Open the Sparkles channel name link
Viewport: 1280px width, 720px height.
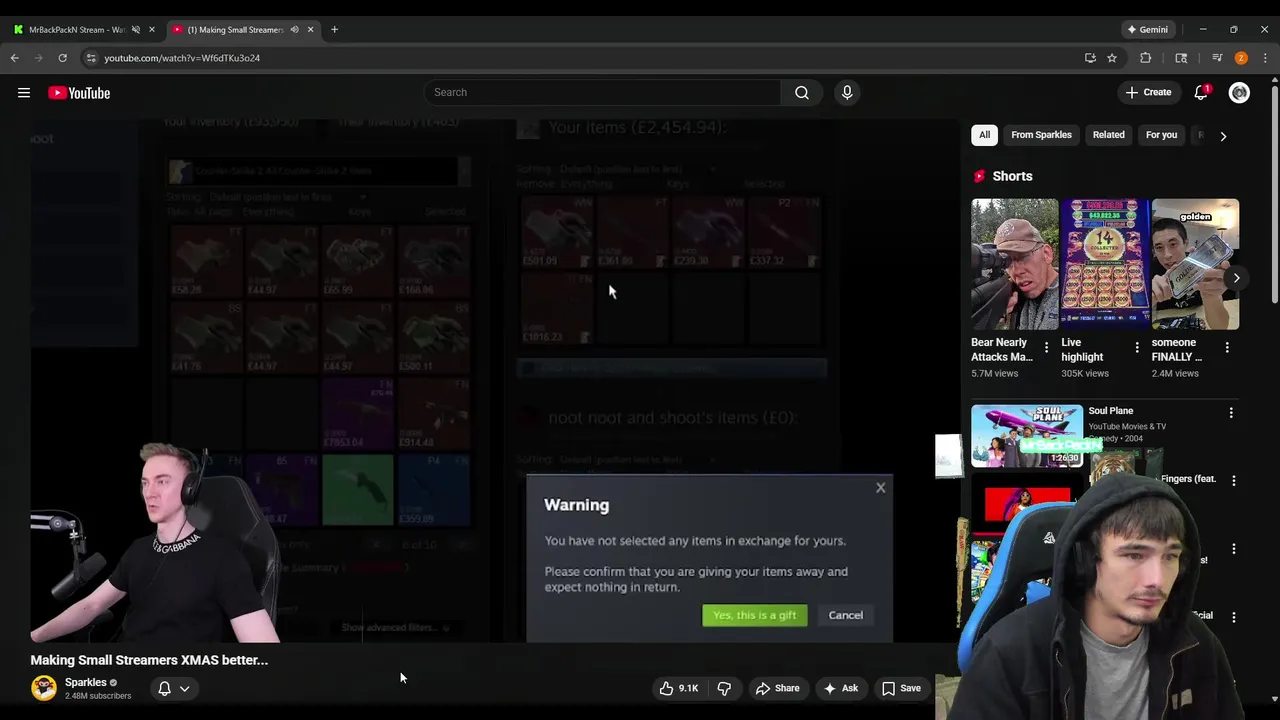click(85, 682)
